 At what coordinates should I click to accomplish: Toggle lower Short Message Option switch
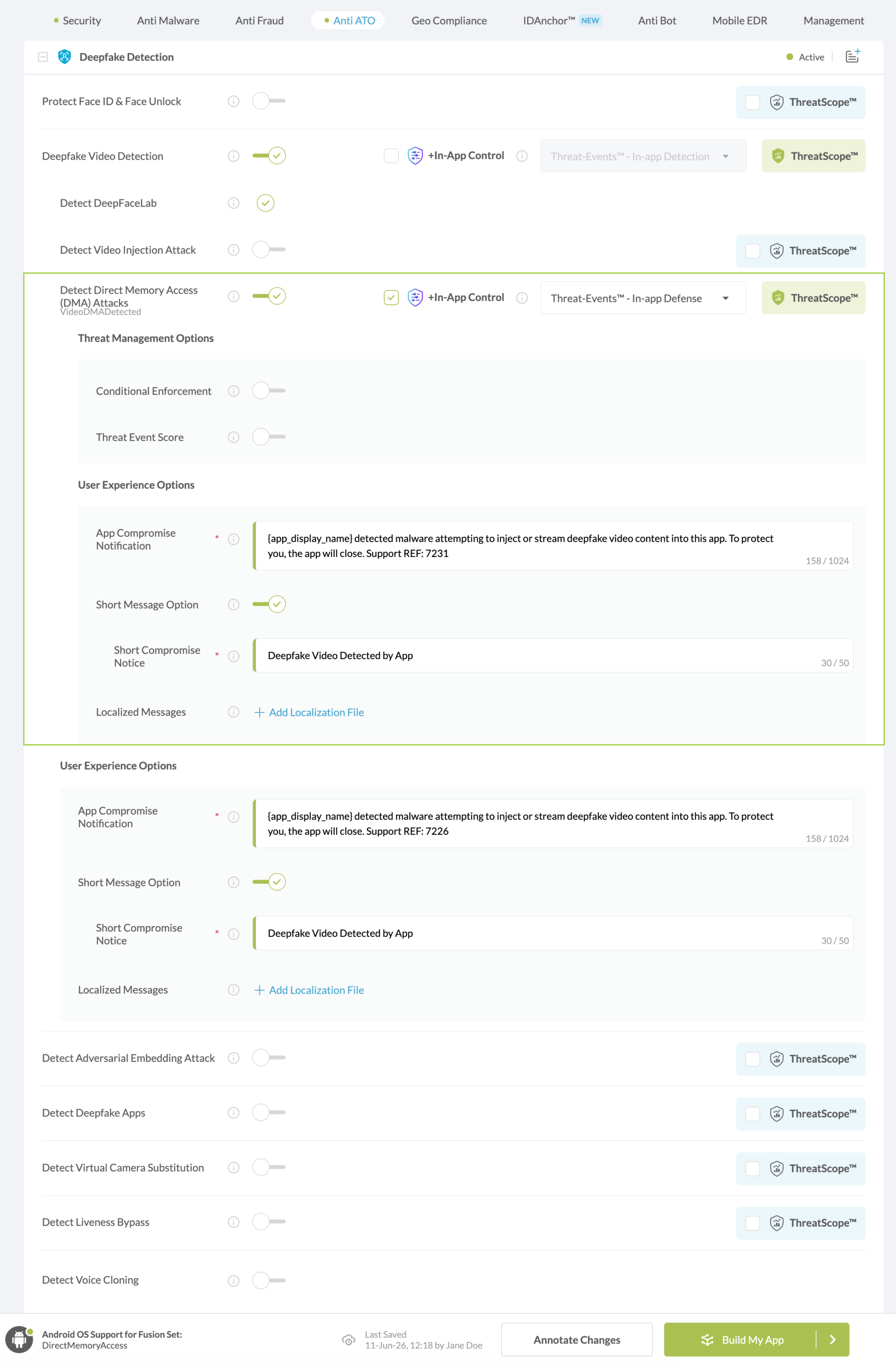point(269,882)
